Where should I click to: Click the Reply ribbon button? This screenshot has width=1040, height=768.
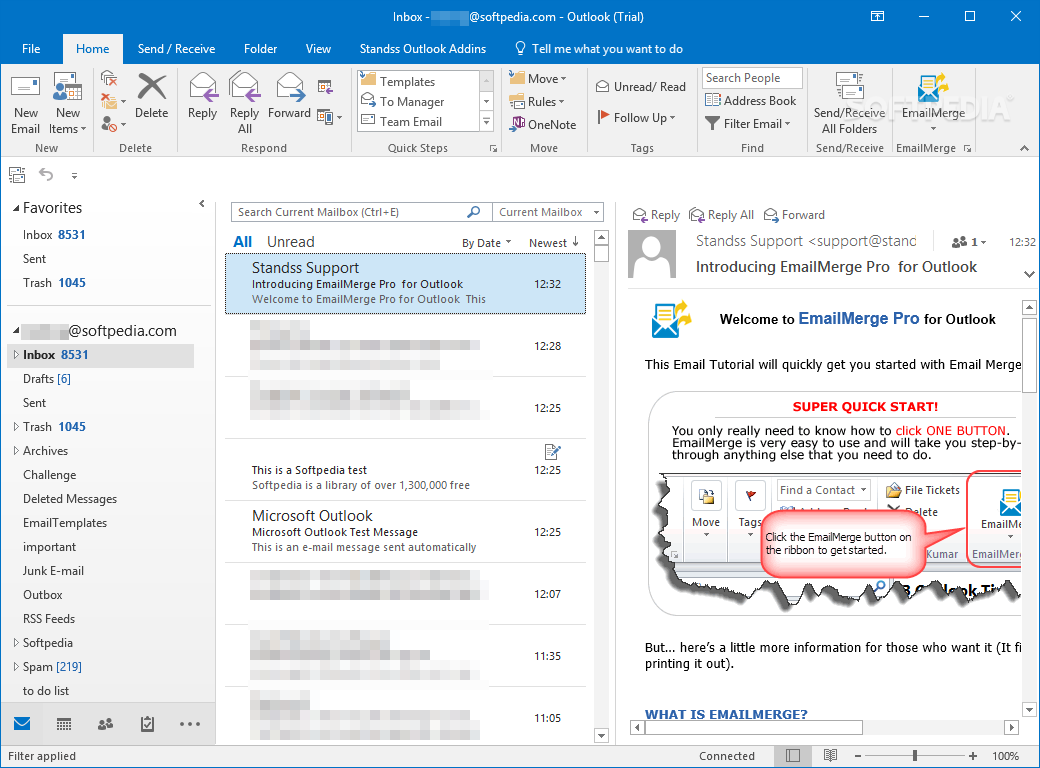202,97
